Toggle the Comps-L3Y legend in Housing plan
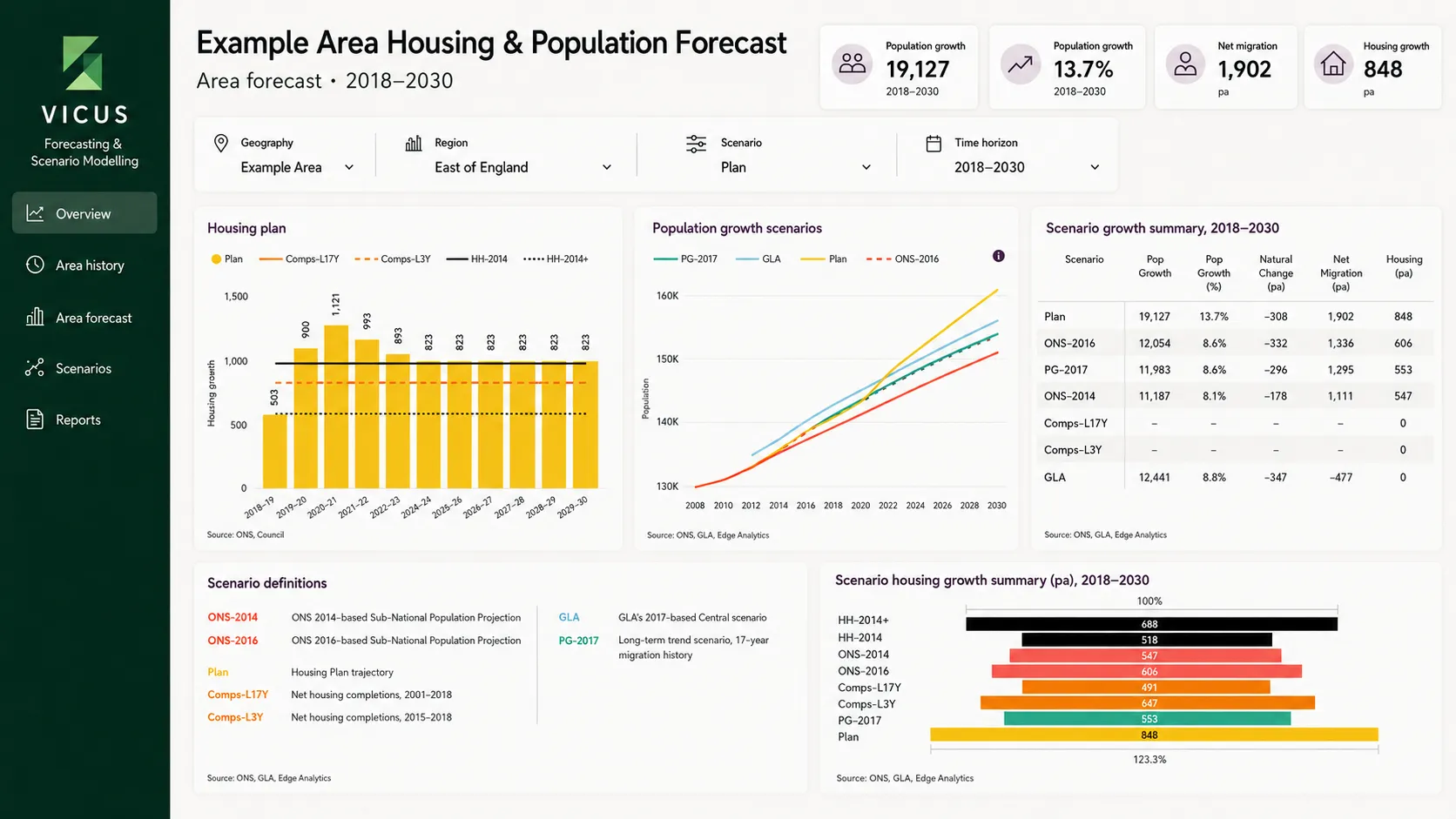Viewport: 1456px width, 819px height. (393, 258)
